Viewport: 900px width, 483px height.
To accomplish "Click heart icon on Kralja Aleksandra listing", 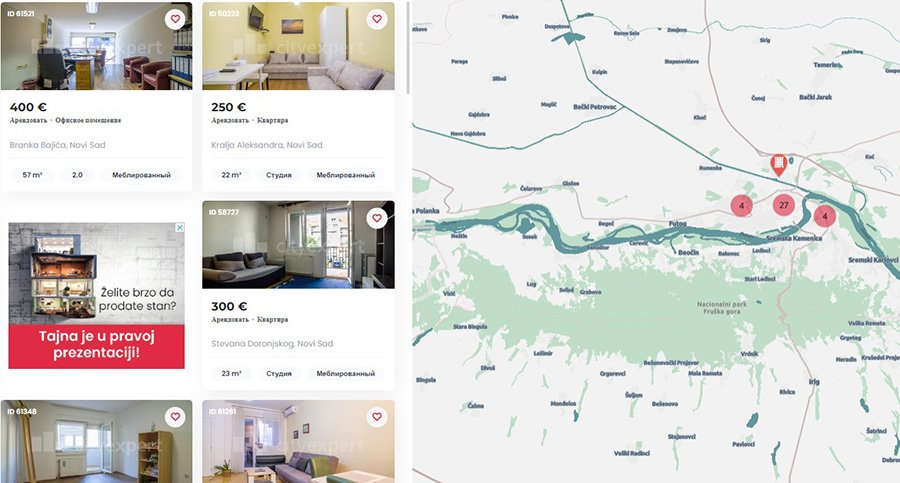I will coord(377,19).
